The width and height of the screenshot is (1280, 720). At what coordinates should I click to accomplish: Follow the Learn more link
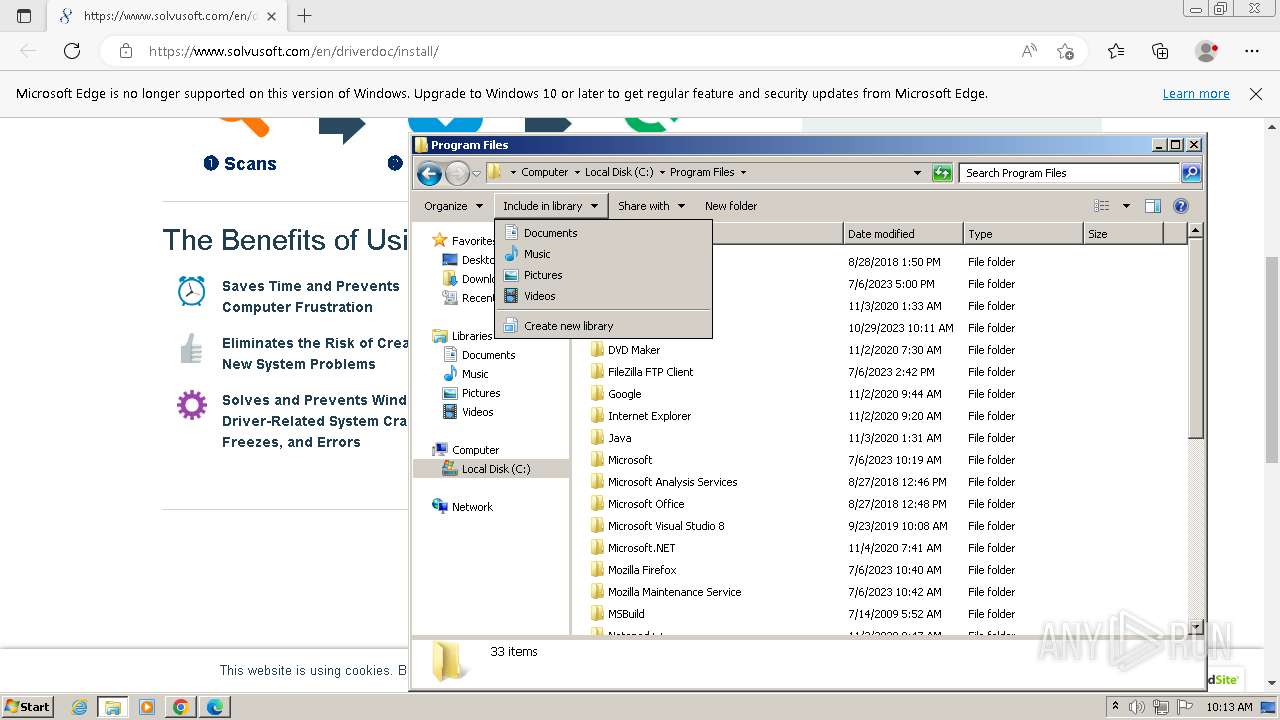pos(1196,94)
